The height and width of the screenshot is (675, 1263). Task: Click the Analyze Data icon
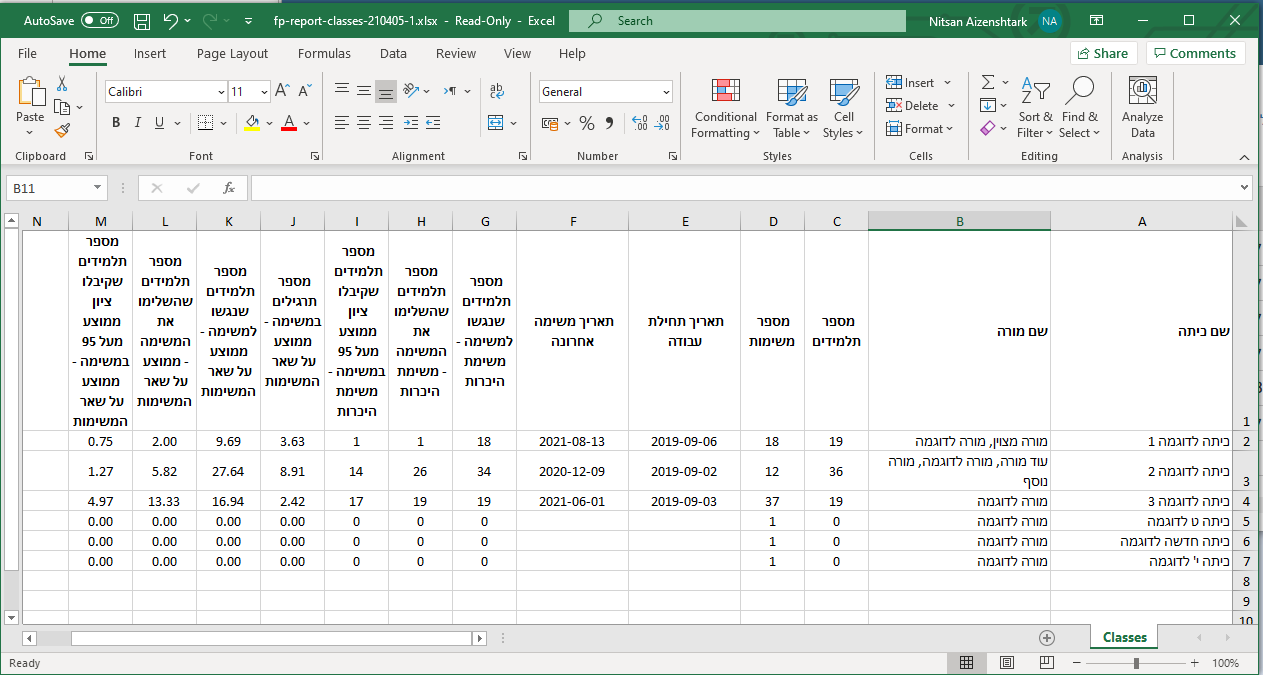point(1142,110)
